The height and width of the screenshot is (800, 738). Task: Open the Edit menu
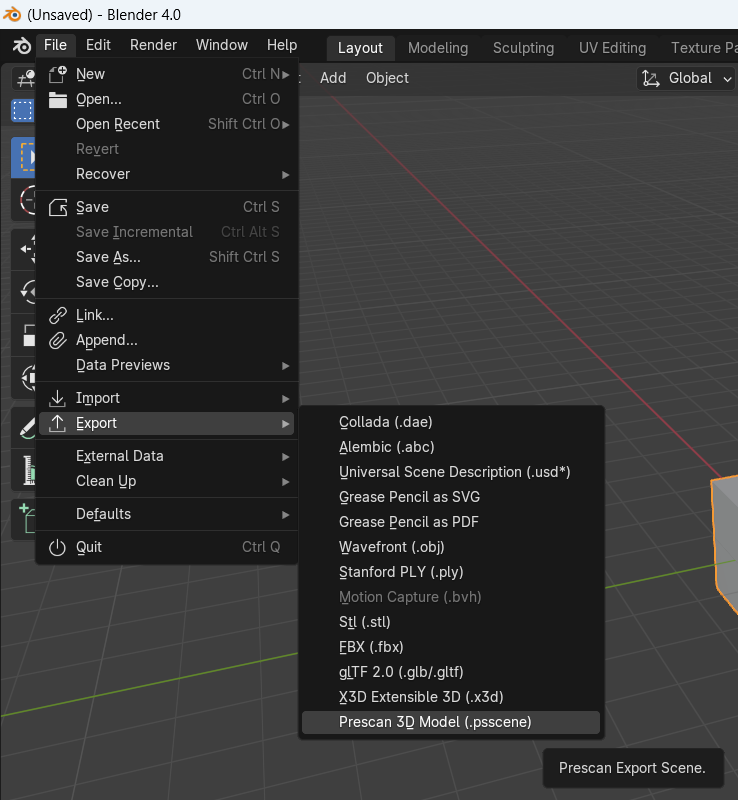point(98,45)
